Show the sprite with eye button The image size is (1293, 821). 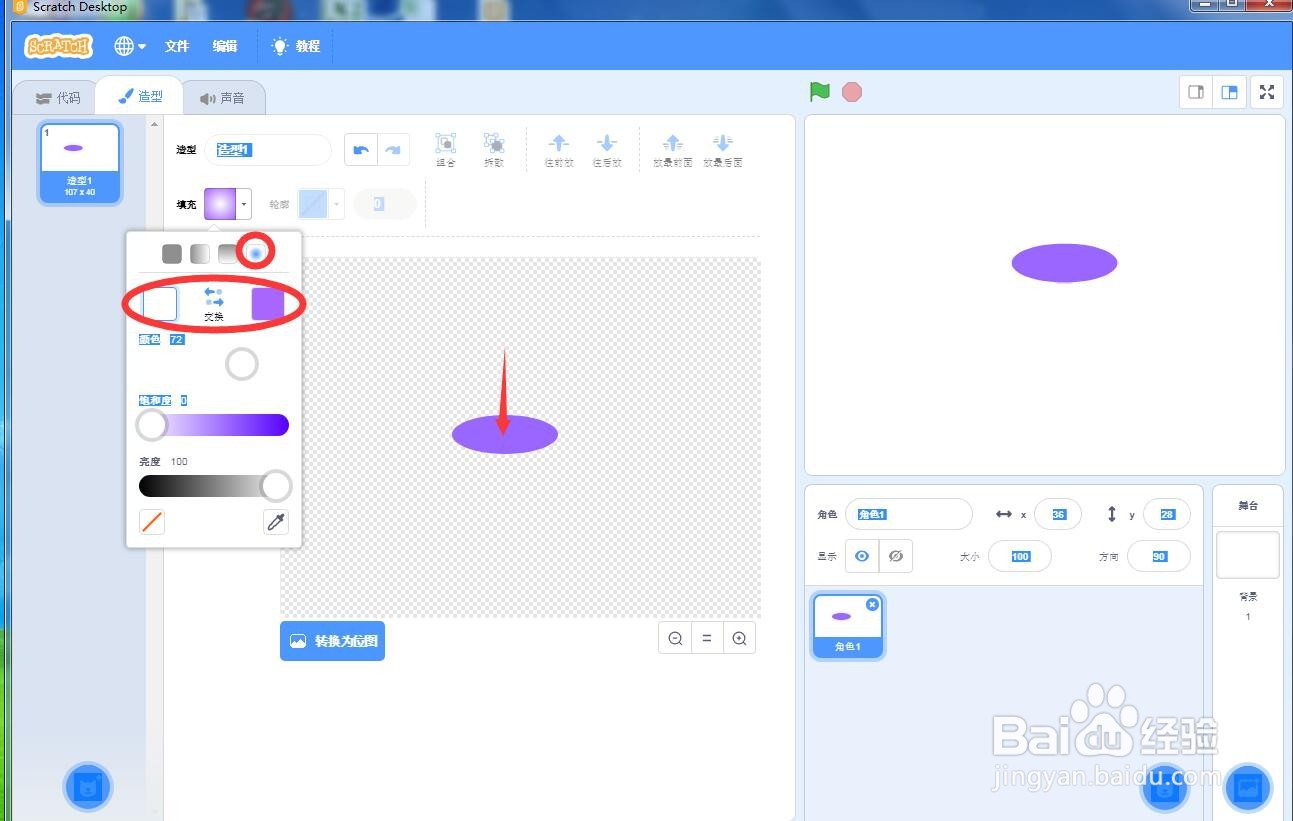pyautogui.click(x=862, y=556)
